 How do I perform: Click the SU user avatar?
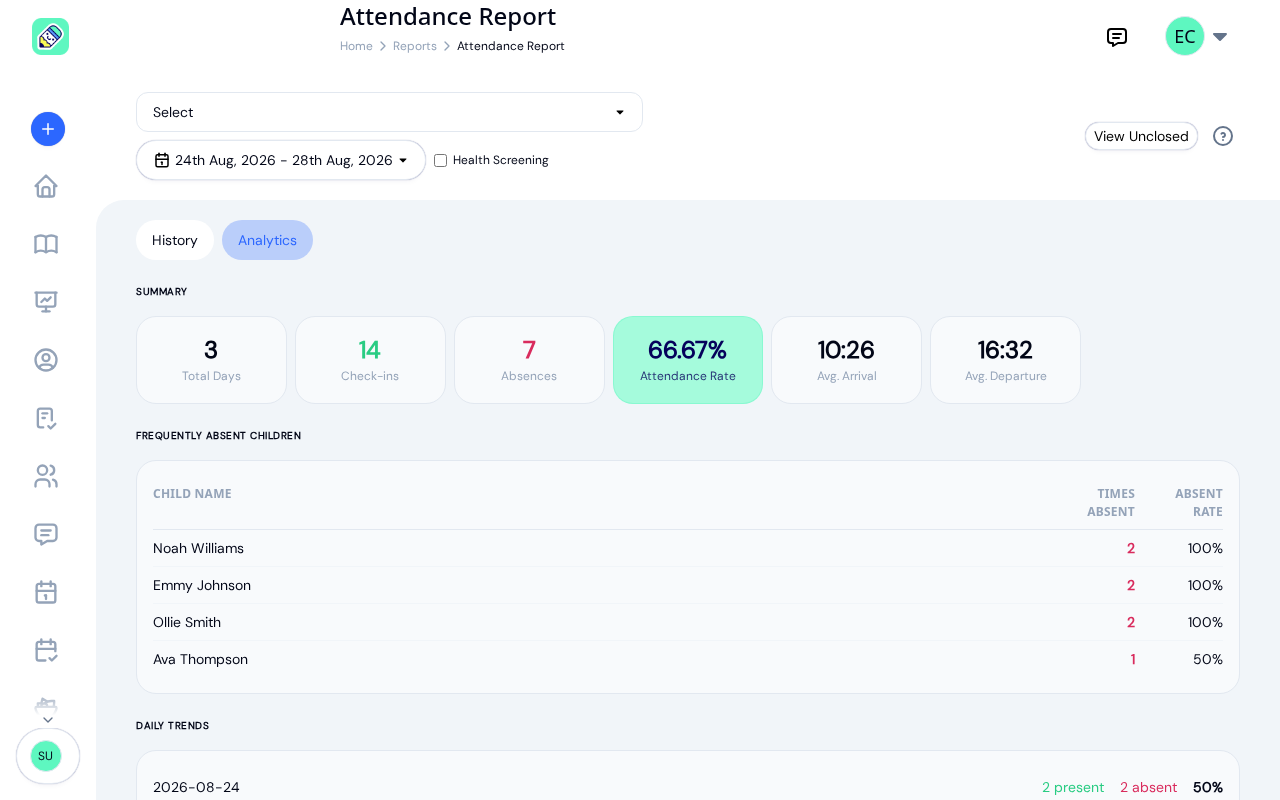pyautogui.click(x=46, y=756)
